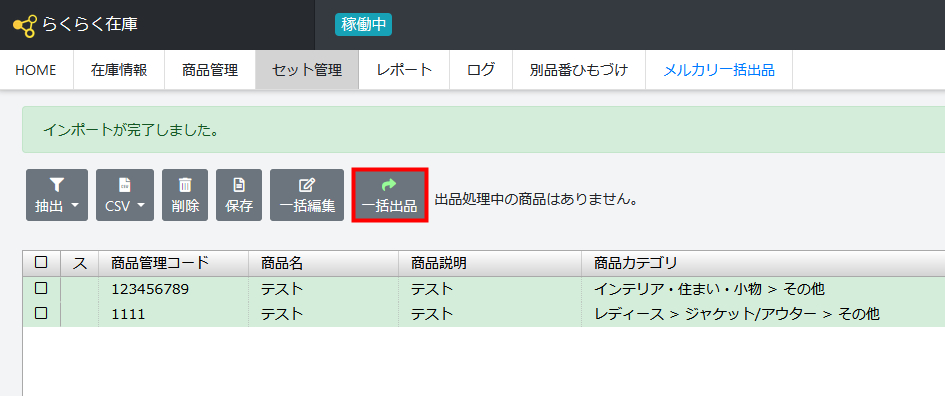This screenshot has width=945, height=396.
Task: Click the 商品説明 column header
Action: [490, 263]
